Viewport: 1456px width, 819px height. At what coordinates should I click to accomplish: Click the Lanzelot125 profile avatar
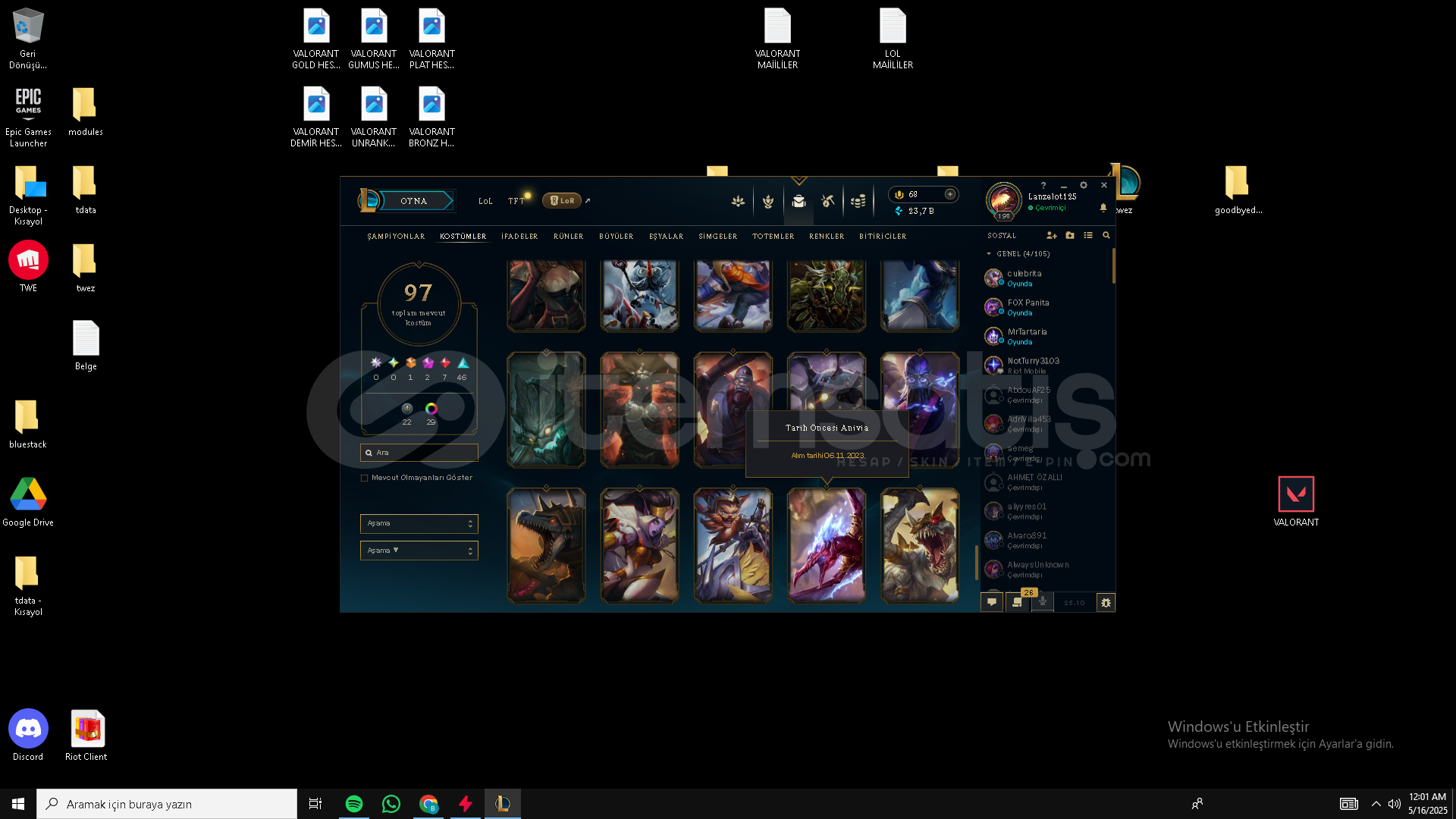point(1003,200)
